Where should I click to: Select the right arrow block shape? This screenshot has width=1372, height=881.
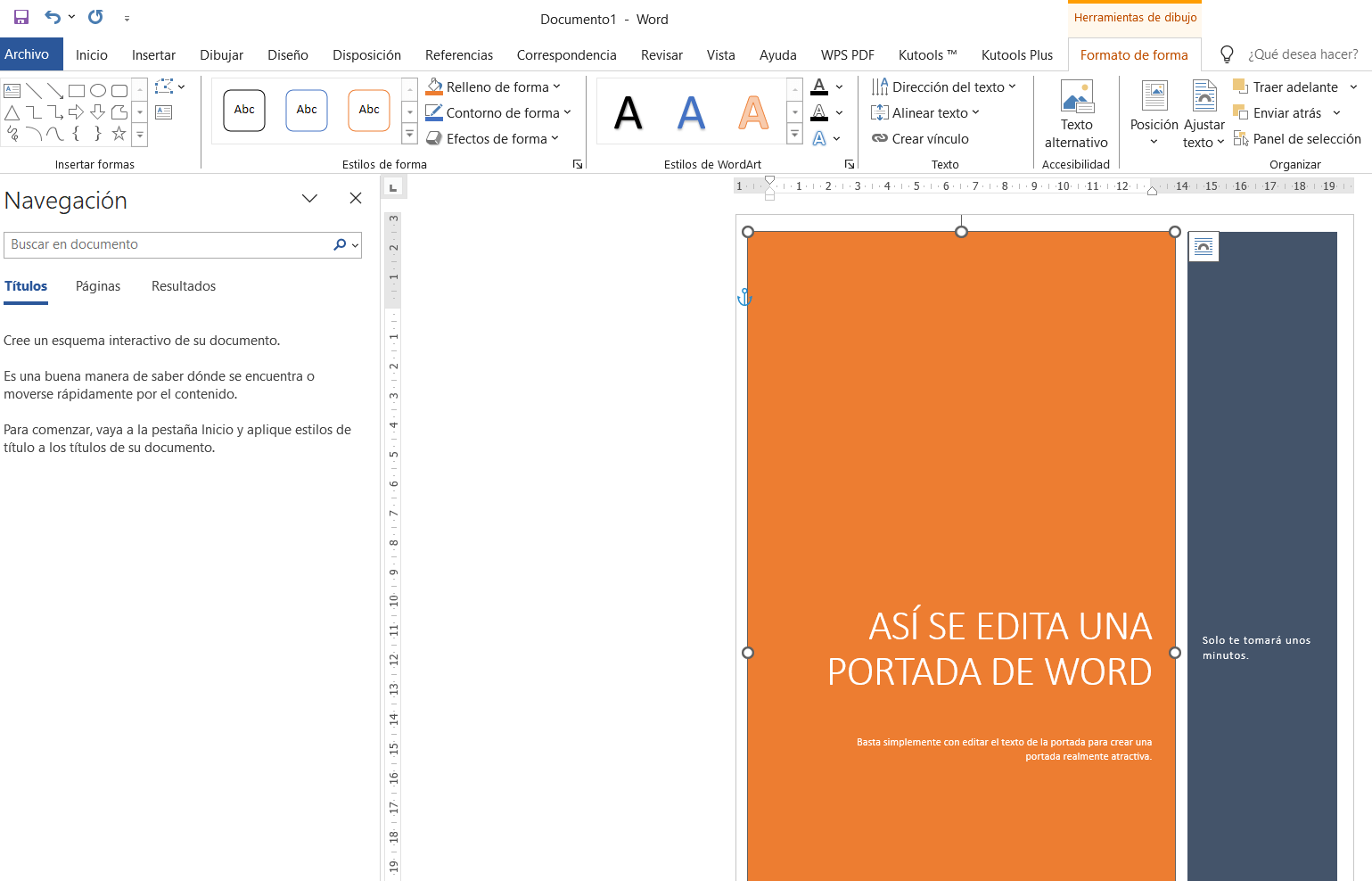[77, 112]
